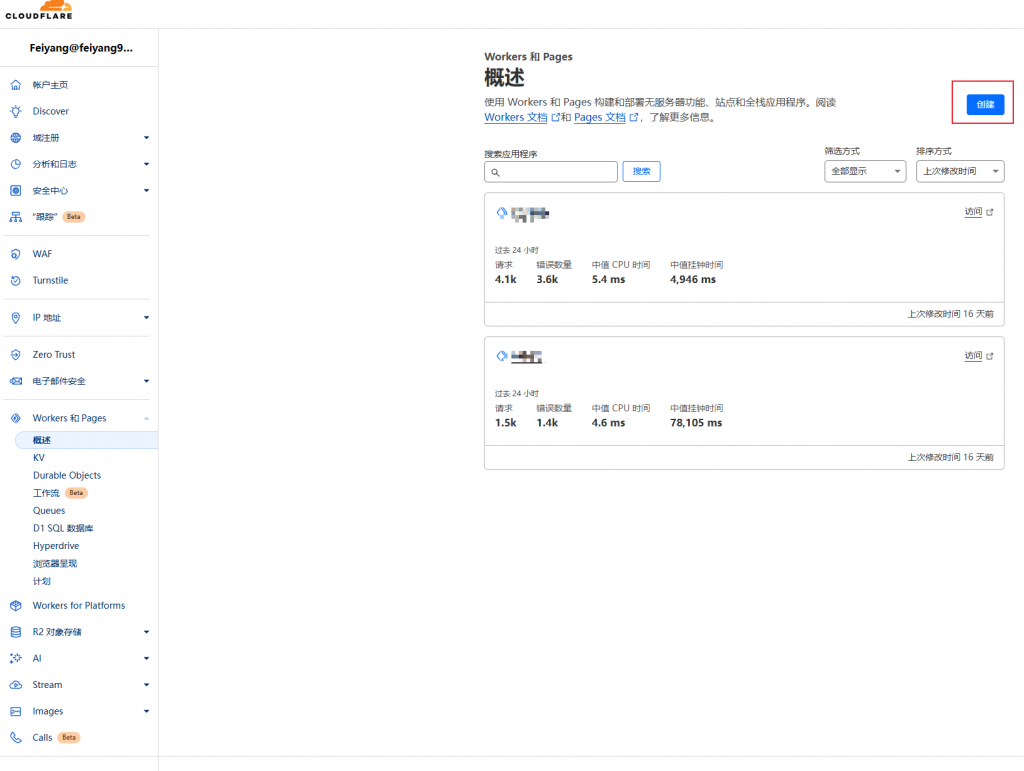This screenshot has width=1024, height=771.
Task: Open the blurred worker name with 1.4k errors
Action: pos(526,356)
